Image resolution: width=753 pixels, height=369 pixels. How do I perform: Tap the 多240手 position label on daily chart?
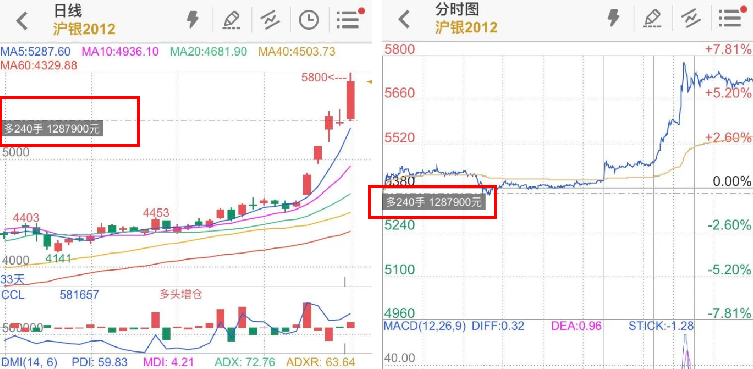tap(53, 128)
